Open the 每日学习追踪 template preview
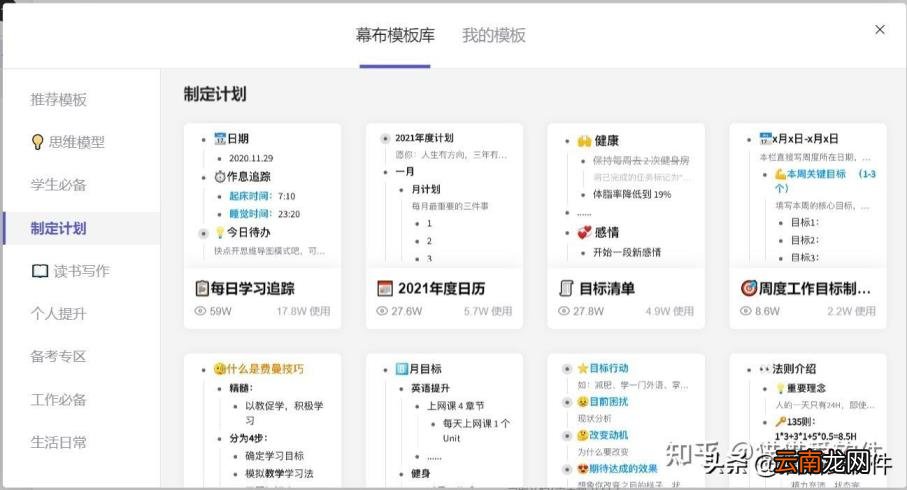Viewport: 907px width, 490px height. coord(263,196)
